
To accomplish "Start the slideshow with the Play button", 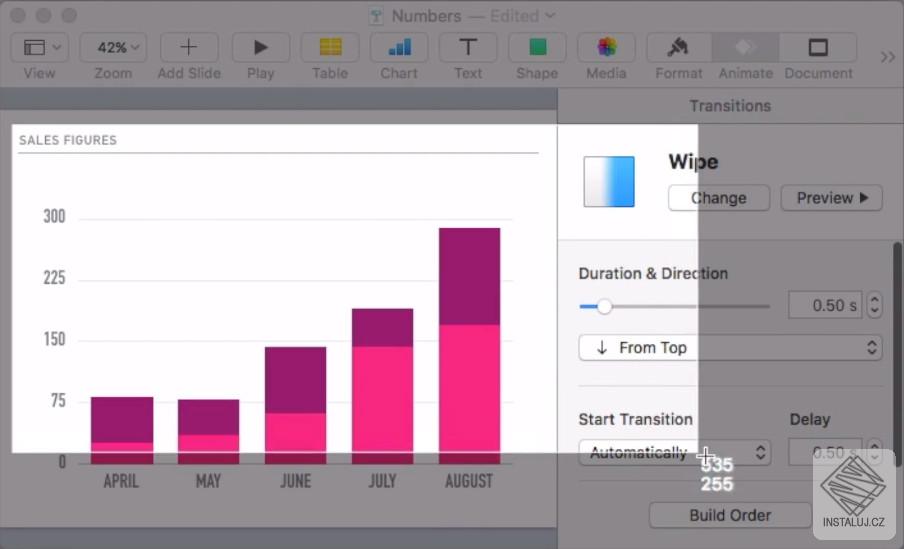I will tap(261, 47).
